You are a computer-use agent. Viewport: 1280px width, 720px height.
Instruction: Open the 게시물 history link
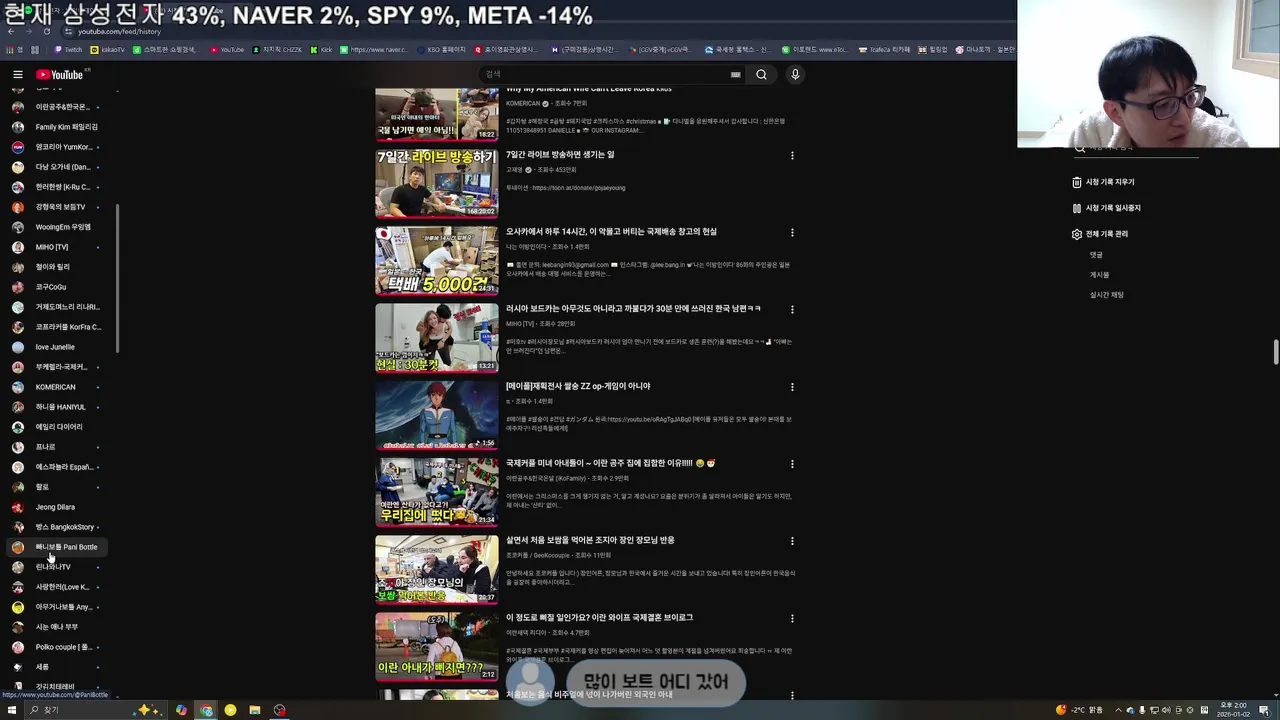tap(1099, 275)
